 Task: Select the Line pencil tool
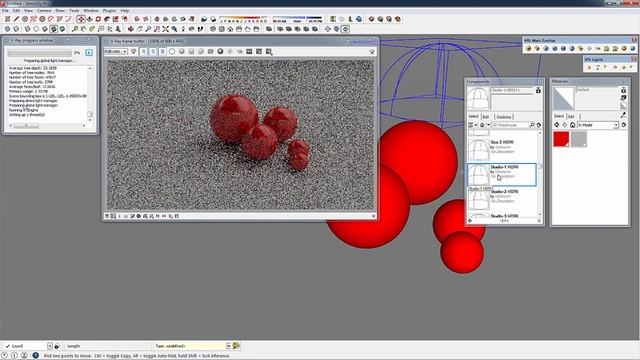pos(16,19)
